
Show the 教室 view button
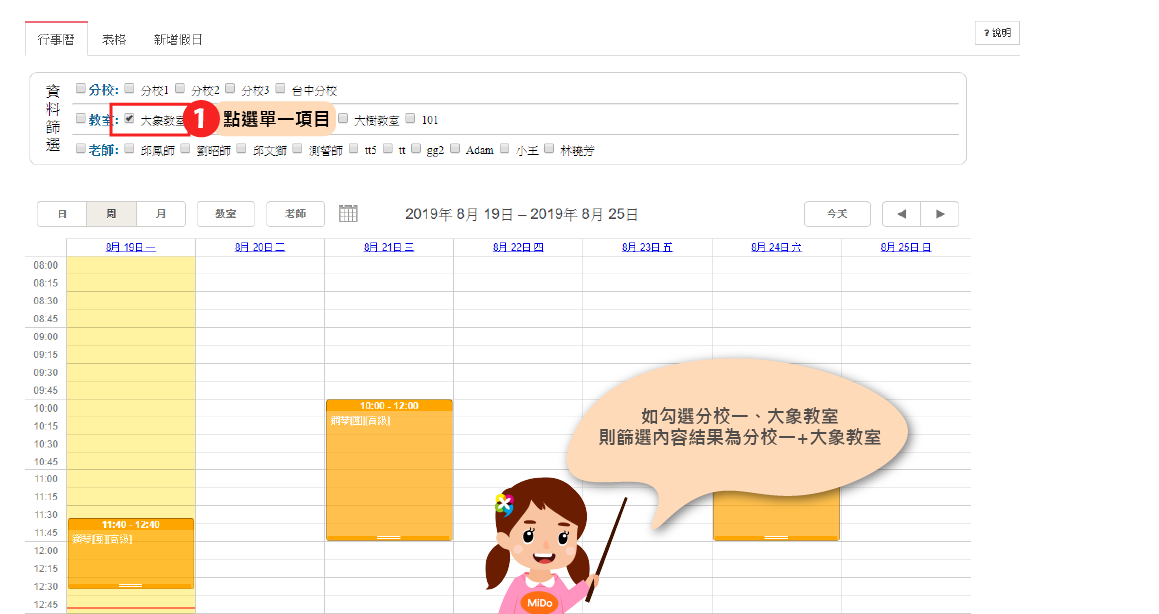(226, 214)
